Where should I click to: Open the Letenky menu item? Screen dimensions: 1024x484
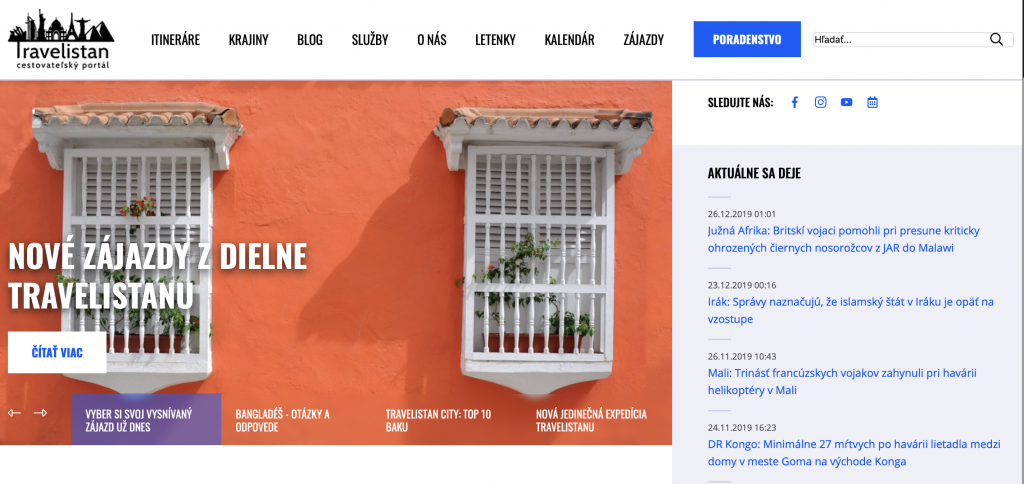(x=495, y=40)
